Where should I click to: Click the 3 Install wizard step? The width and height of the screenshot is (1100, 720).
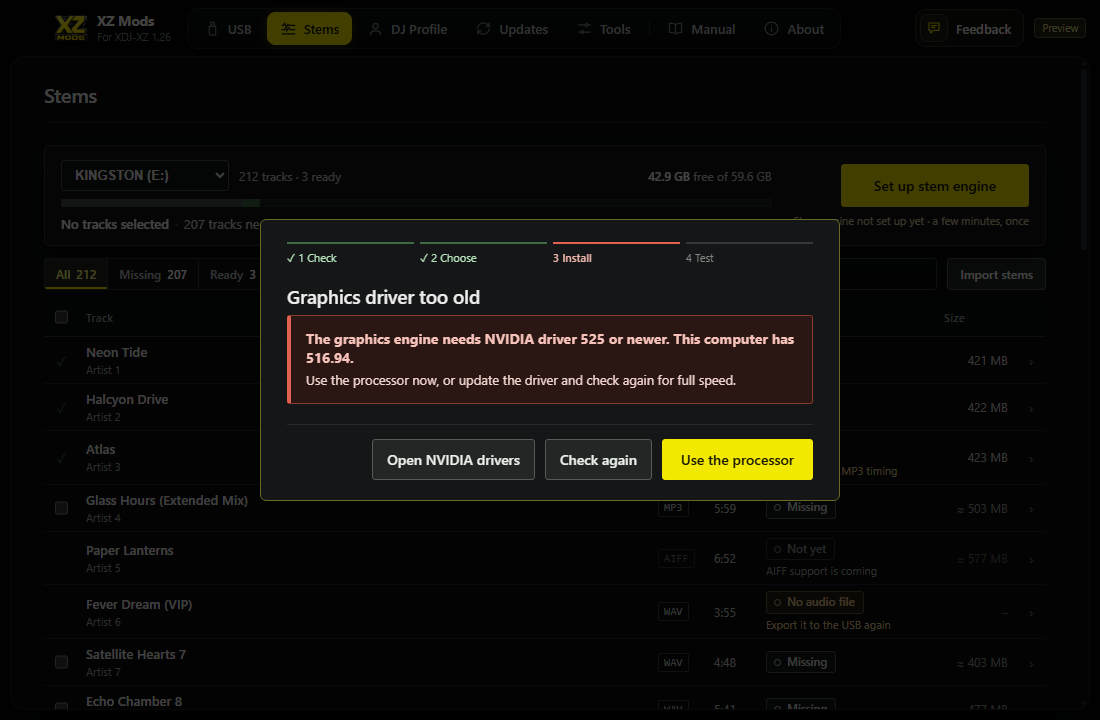(616, 253)
